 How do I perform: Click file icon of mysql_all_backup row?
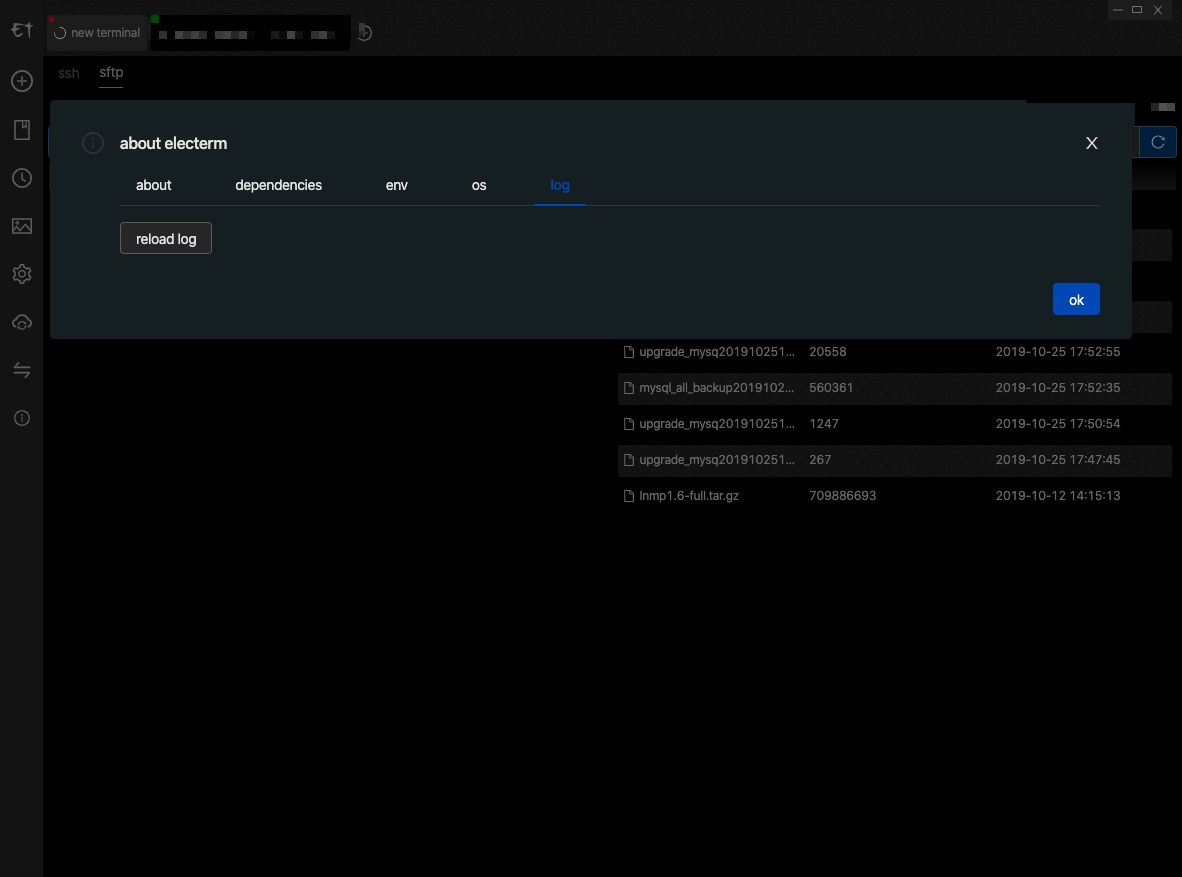click(629, 388)
